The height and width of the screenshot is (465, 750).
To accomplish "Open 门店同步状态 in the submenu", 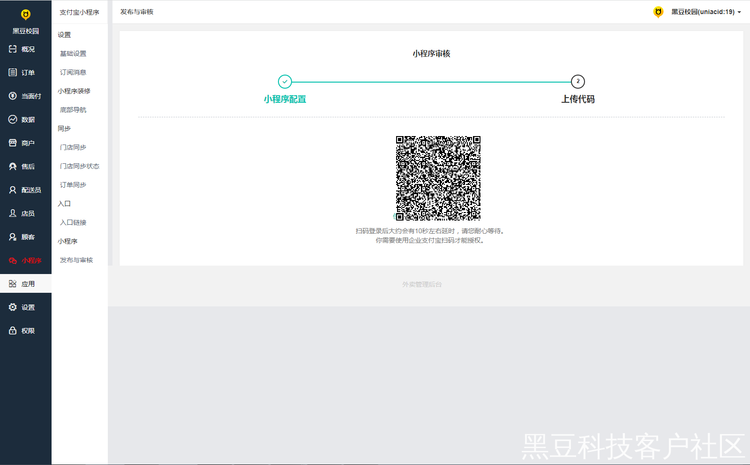I will (79, 166).
